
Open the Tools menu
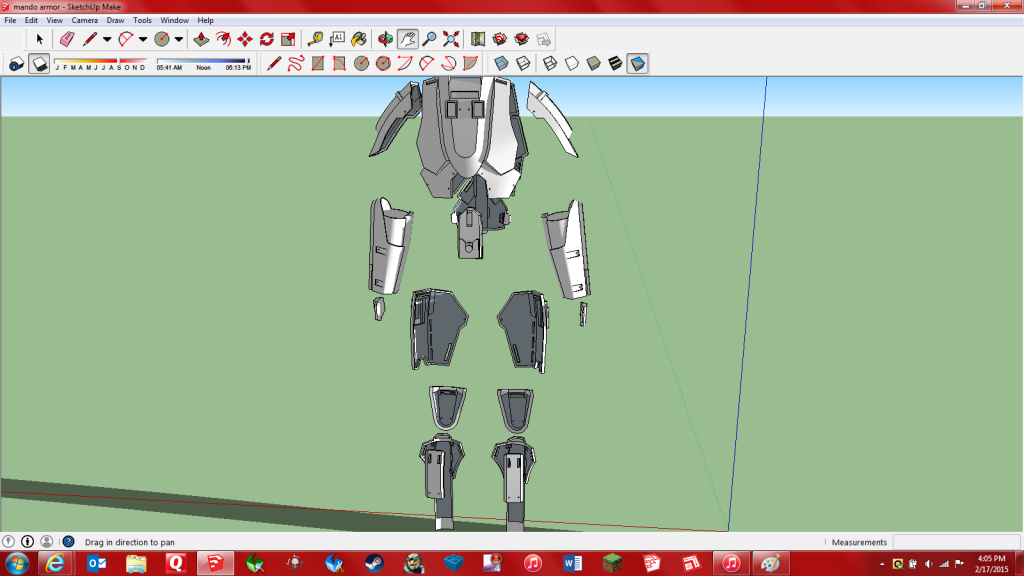(142, 20)
